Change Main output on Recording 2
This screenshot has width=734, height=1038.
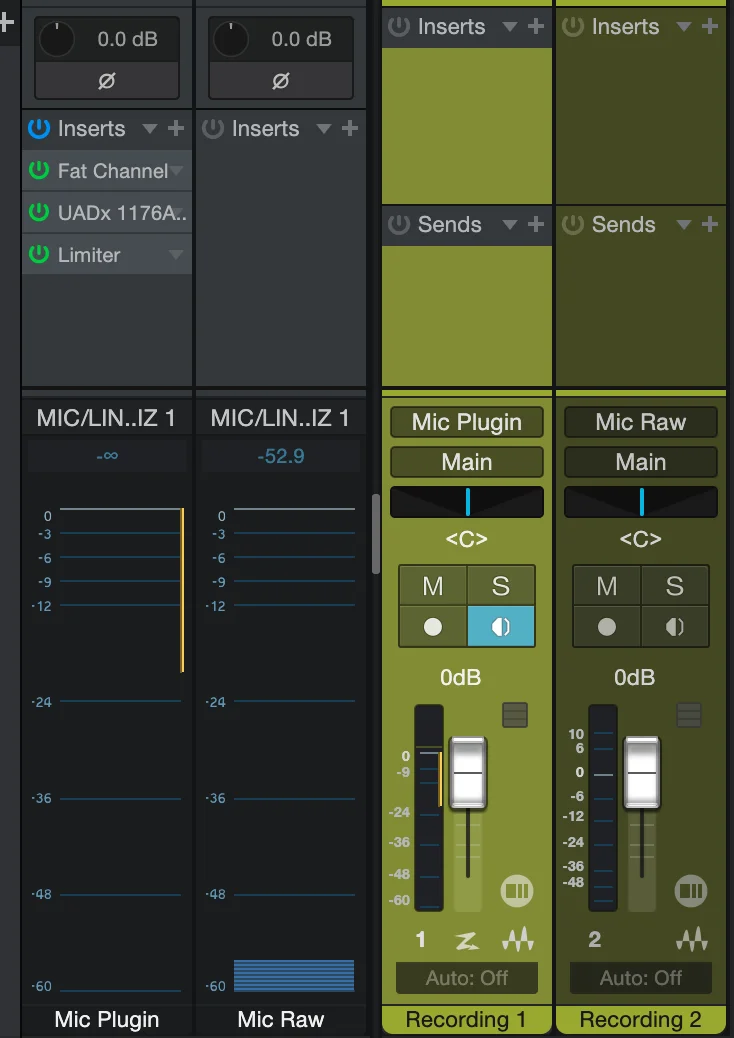click(x=641, y=462)
